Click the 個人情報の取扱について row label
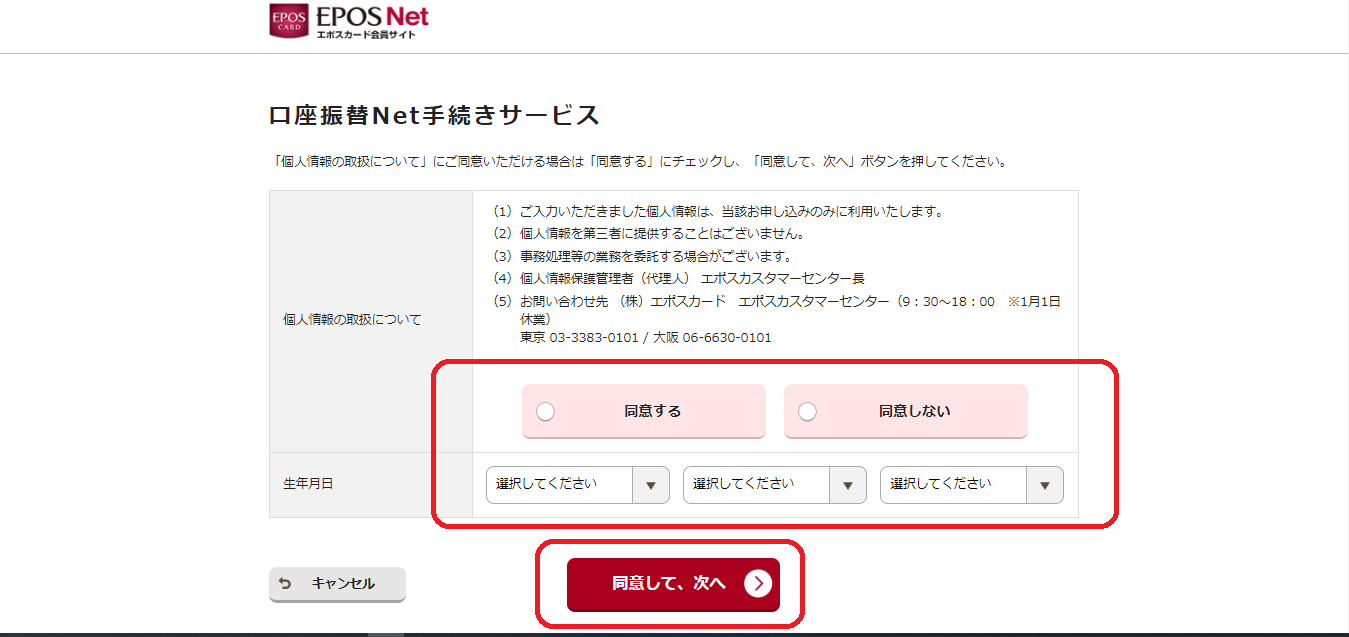1349x637 pixels. [x=352, y=320]
